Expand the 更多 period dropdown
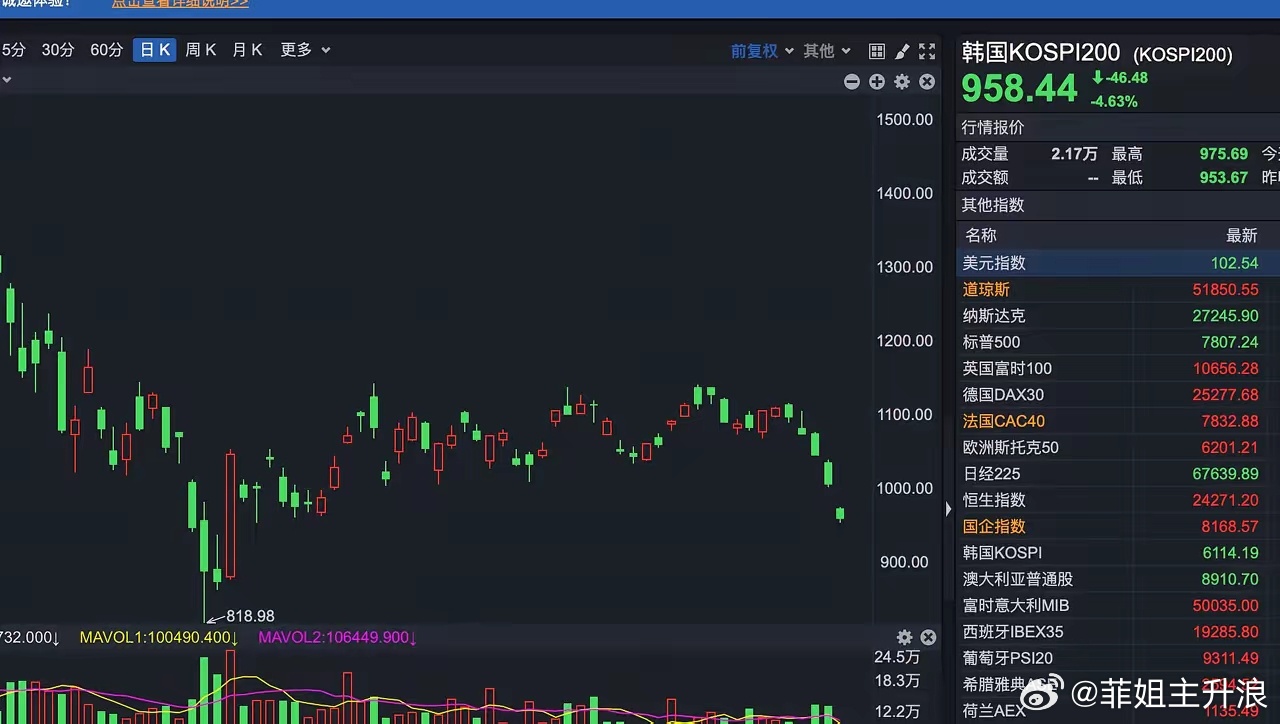Image resolution: width=1280 pixels, height=724 pixels. pyautogui.click(x=305, y=50)
